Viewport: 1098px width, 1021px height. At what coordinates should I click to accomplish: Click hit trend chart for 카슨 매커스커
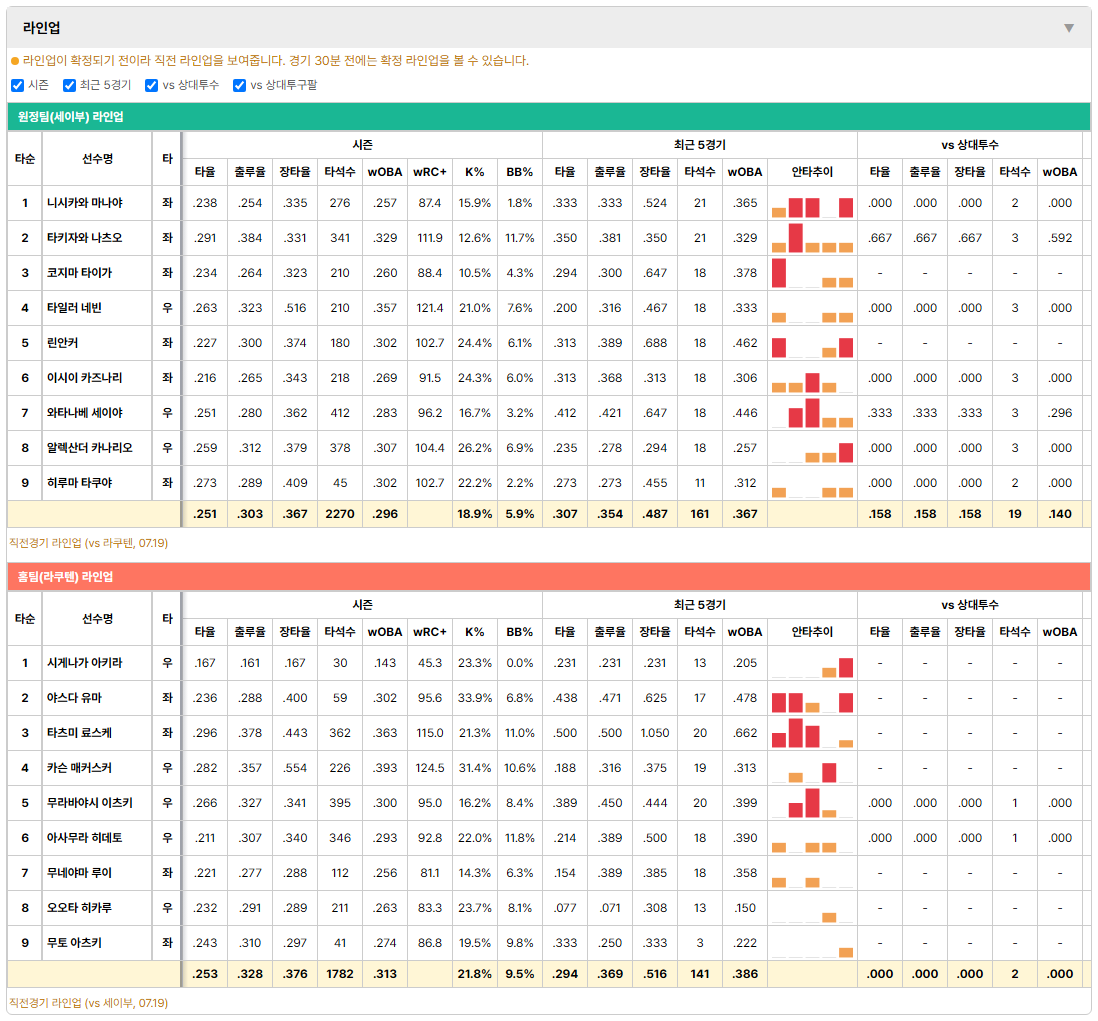point(812,768)
